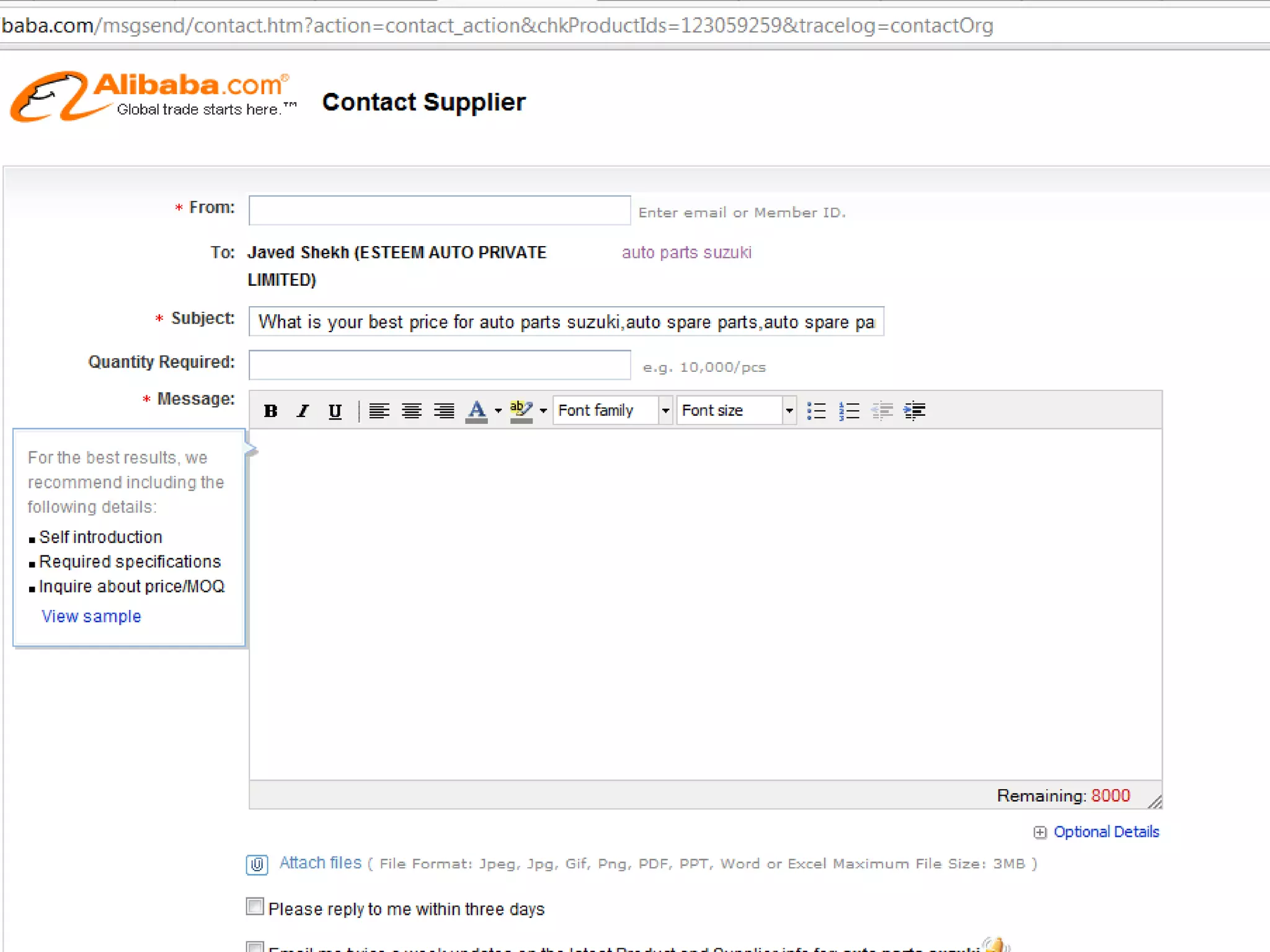Viewport: 1270px width, 952px height.
Task: Apply the text color A swatch
Action: coord(476,411)
